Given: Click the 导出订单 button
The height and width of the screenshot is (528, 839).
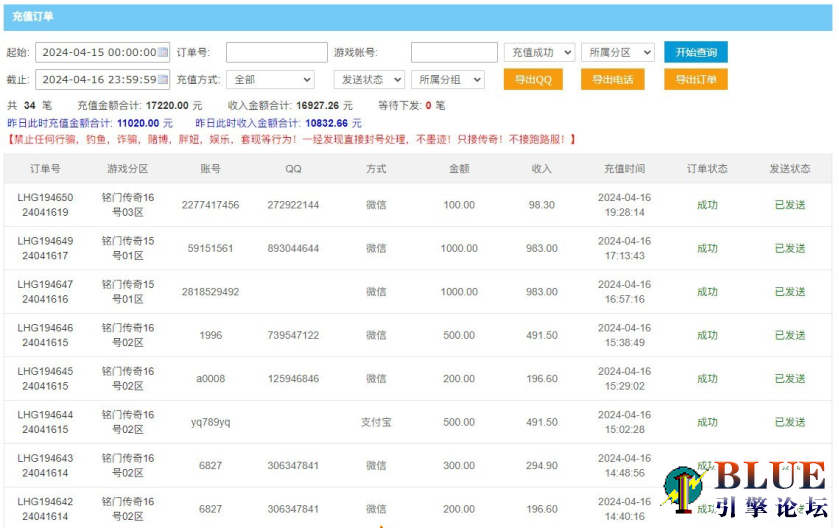Looking at the screenshot, I should (x=696, y=80).
